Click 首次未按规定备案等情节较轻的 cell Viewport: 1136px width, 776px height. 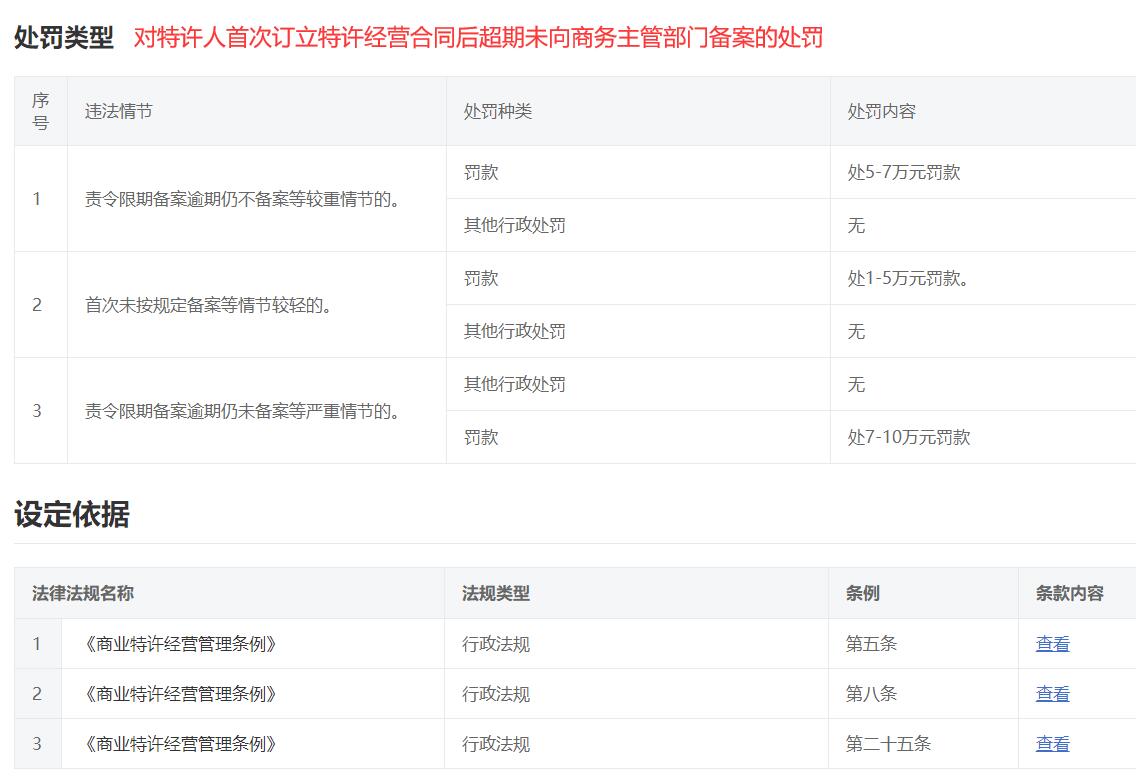209,305
